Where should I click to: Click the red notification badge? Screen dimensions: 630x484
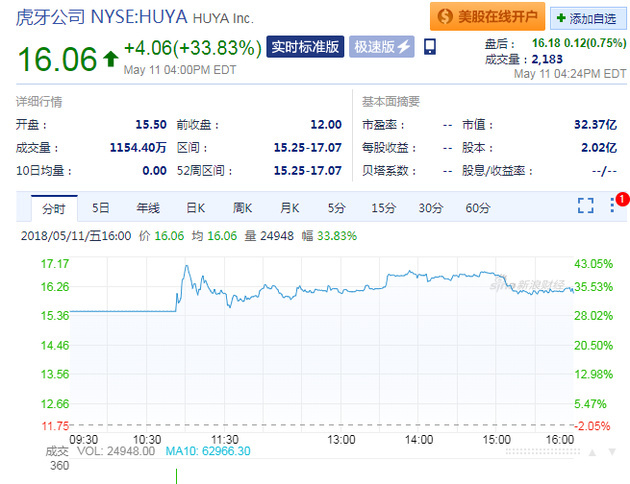pyautogui.click(x=622, y=198)
